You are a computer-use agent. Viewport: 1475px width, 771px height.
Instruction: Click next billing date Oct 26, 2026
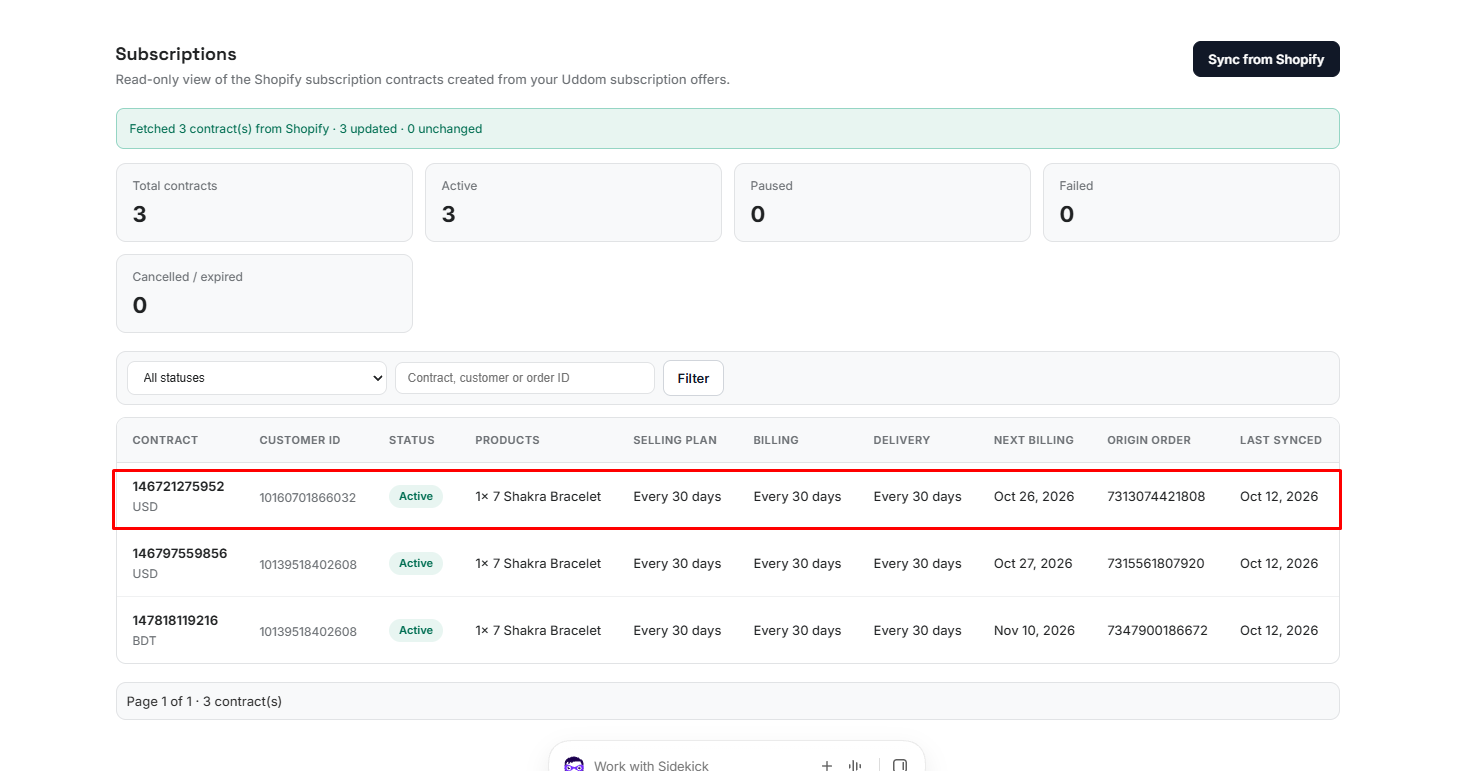[x=1034, y=497]
